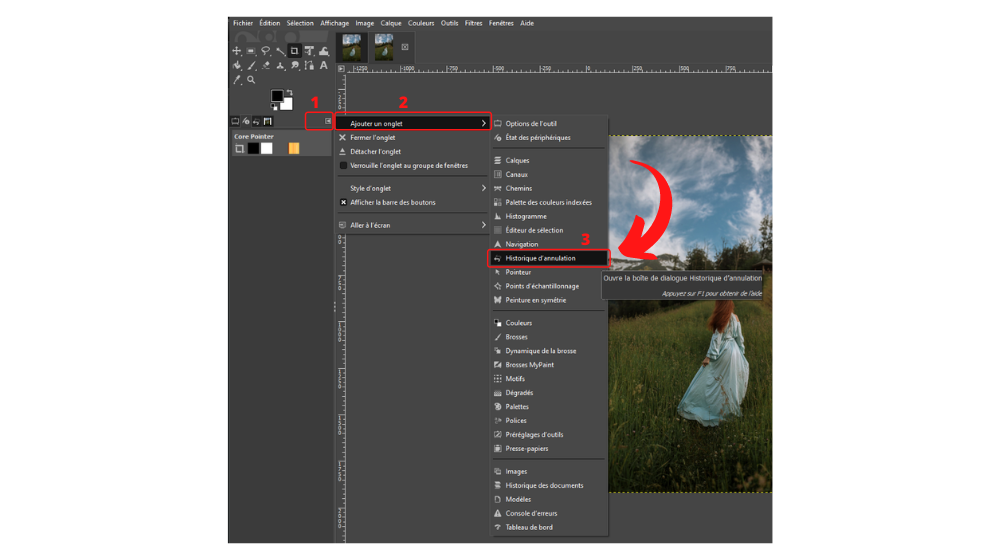1000x560 pixels.
Task: Click the crop tool icon in Core Pointer row
Action: tap(239, 149)
